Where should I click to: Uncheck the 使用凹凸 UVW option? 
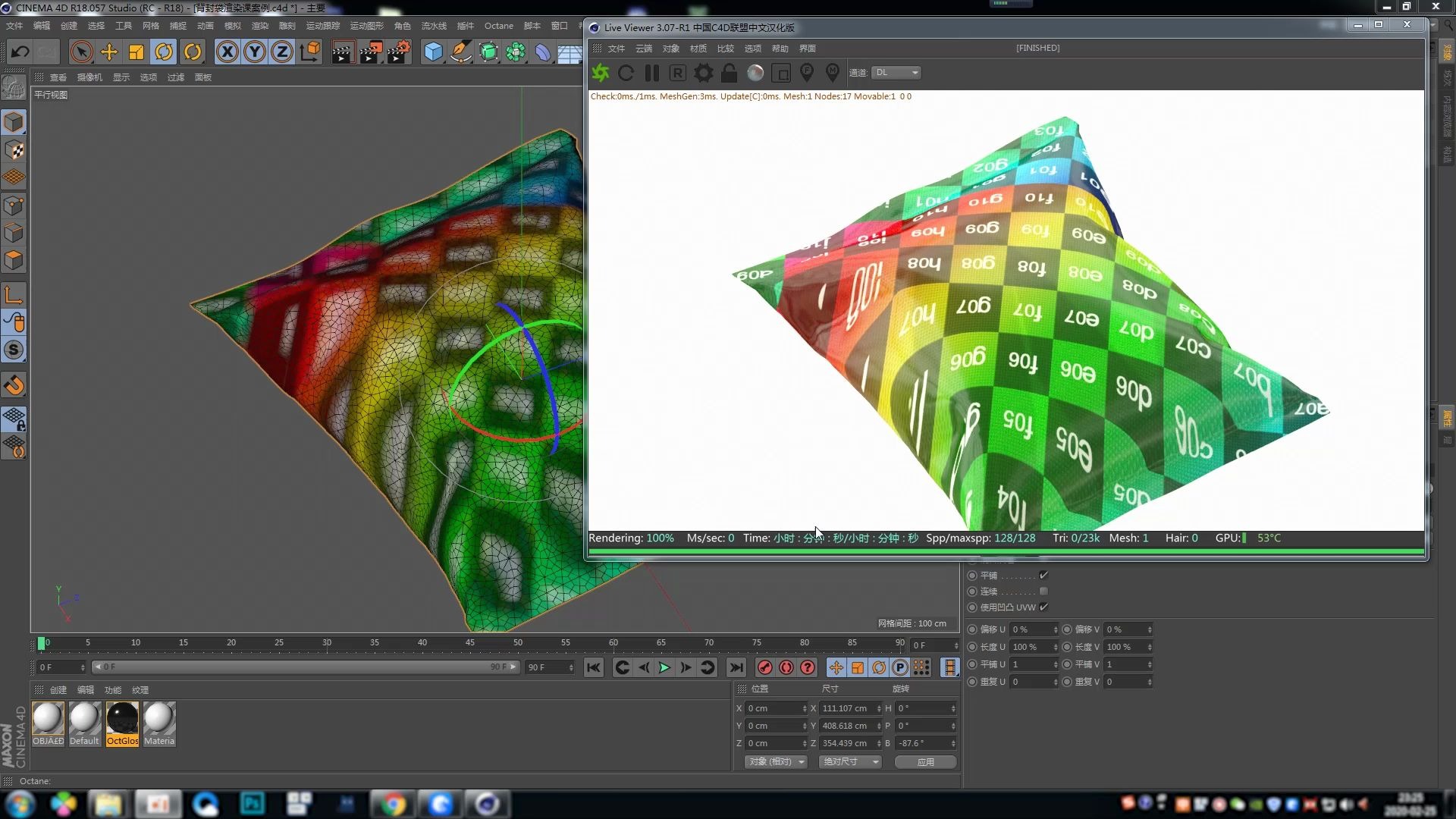(x=1044, y=607)
